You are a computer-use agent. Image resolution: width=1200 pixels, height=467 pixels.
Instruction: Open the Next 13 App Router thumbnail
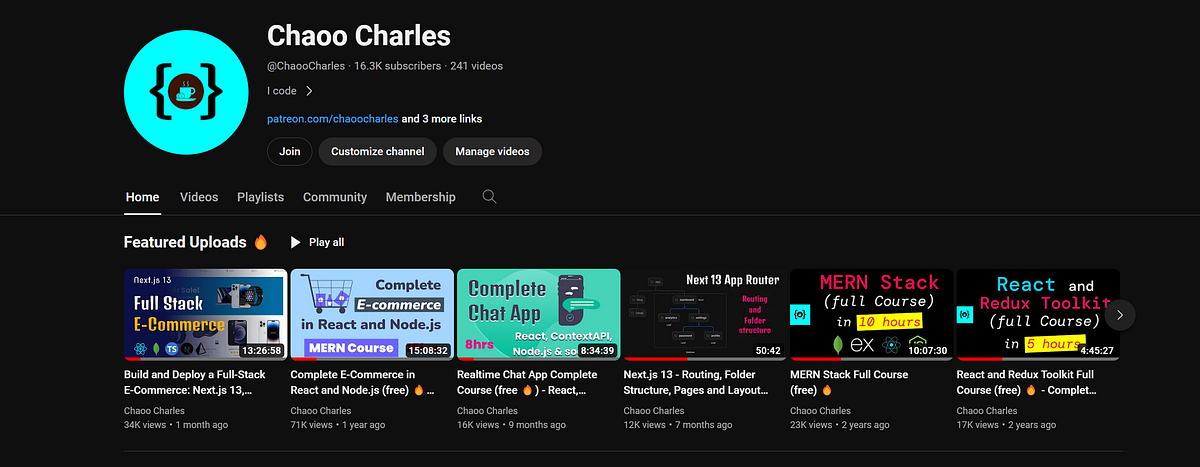coord(705,314)
